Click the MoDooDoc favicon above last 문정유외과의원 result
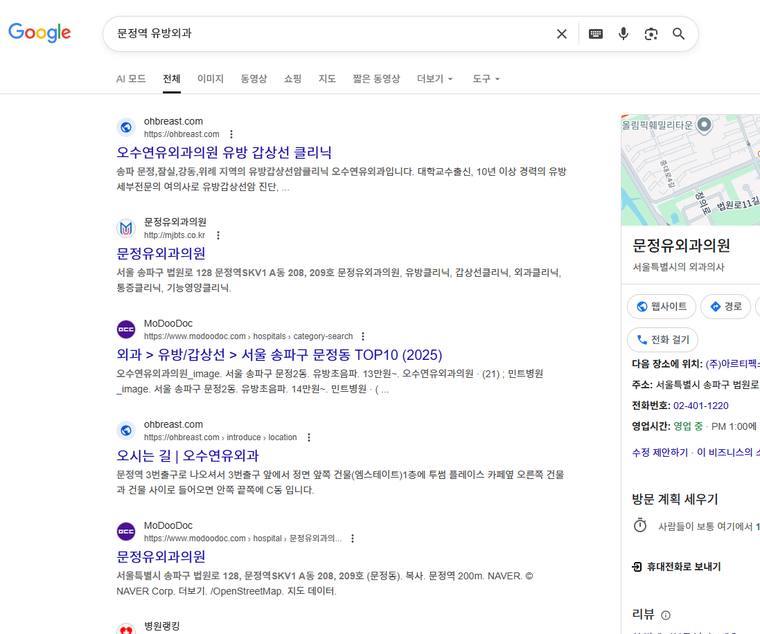Screen dimensions: 760x634 [126, 531]
